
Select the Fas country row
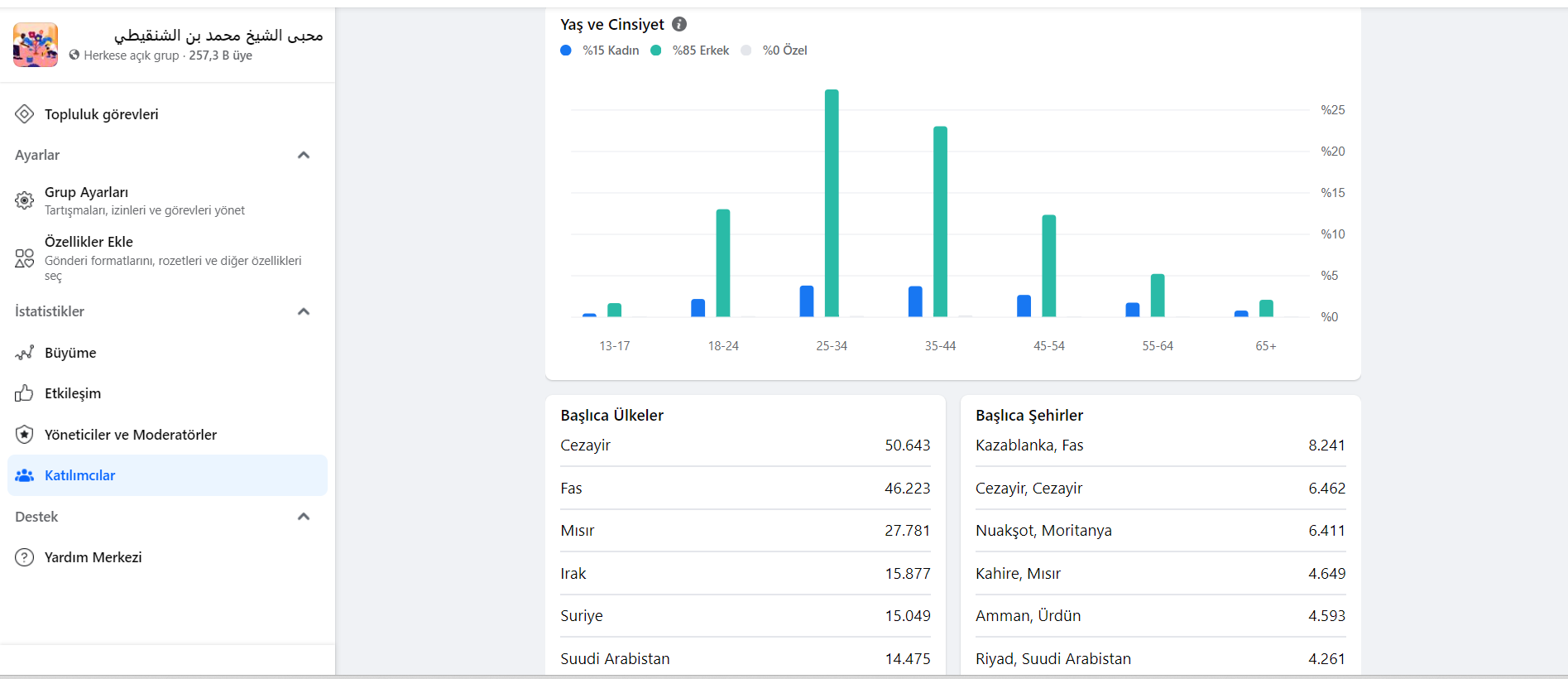click(746, 489)
